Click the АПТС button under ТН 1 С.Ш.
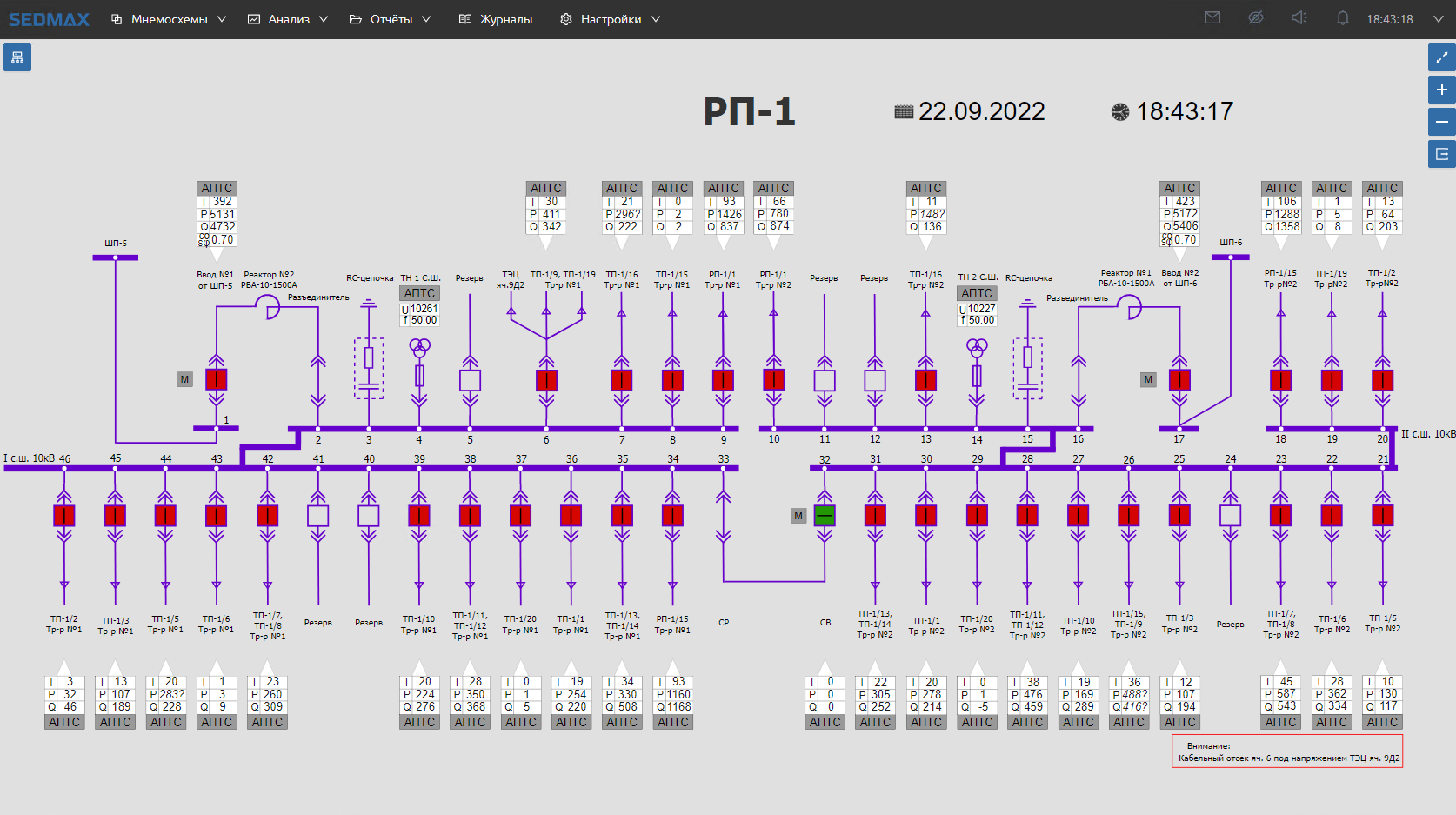Viewport: 1456px width, 815px height. [x=419, y=293]
